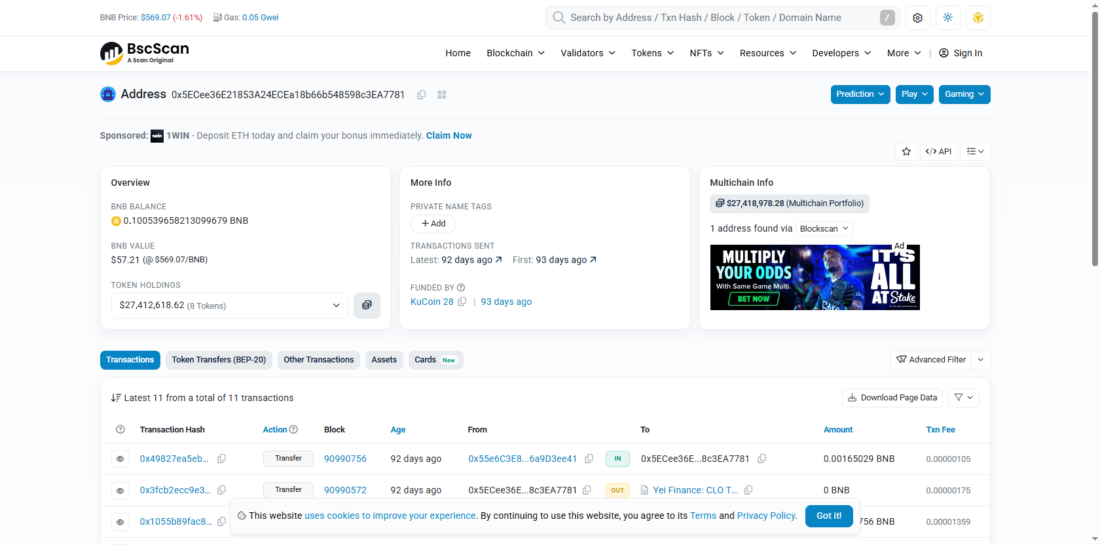
Task: Open KuCoin 28 funder address
Action: coord(431,302)
